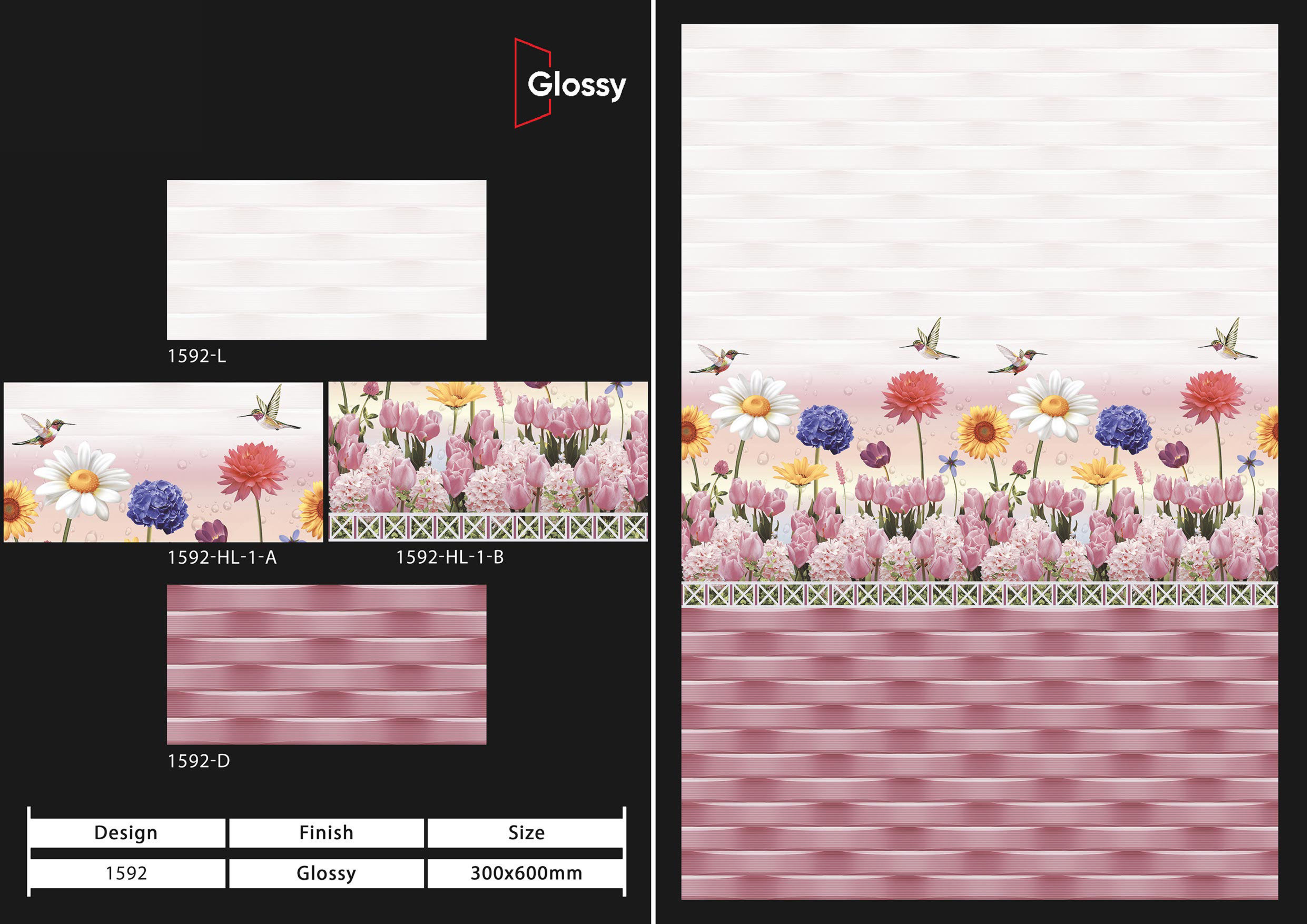Select the 1592-HL-1-A flower tile thumbnail
This screenshot has height=924, width=1307.
[x=163, y=462]
